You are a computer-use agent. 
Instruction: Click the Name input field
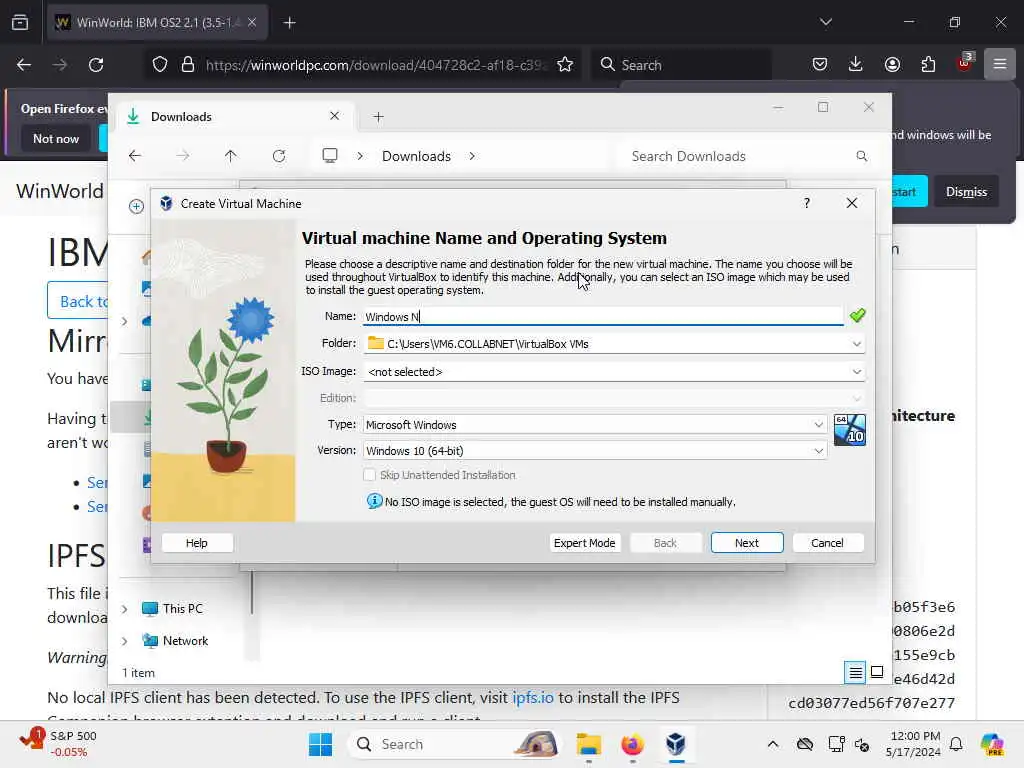(603, 317)
